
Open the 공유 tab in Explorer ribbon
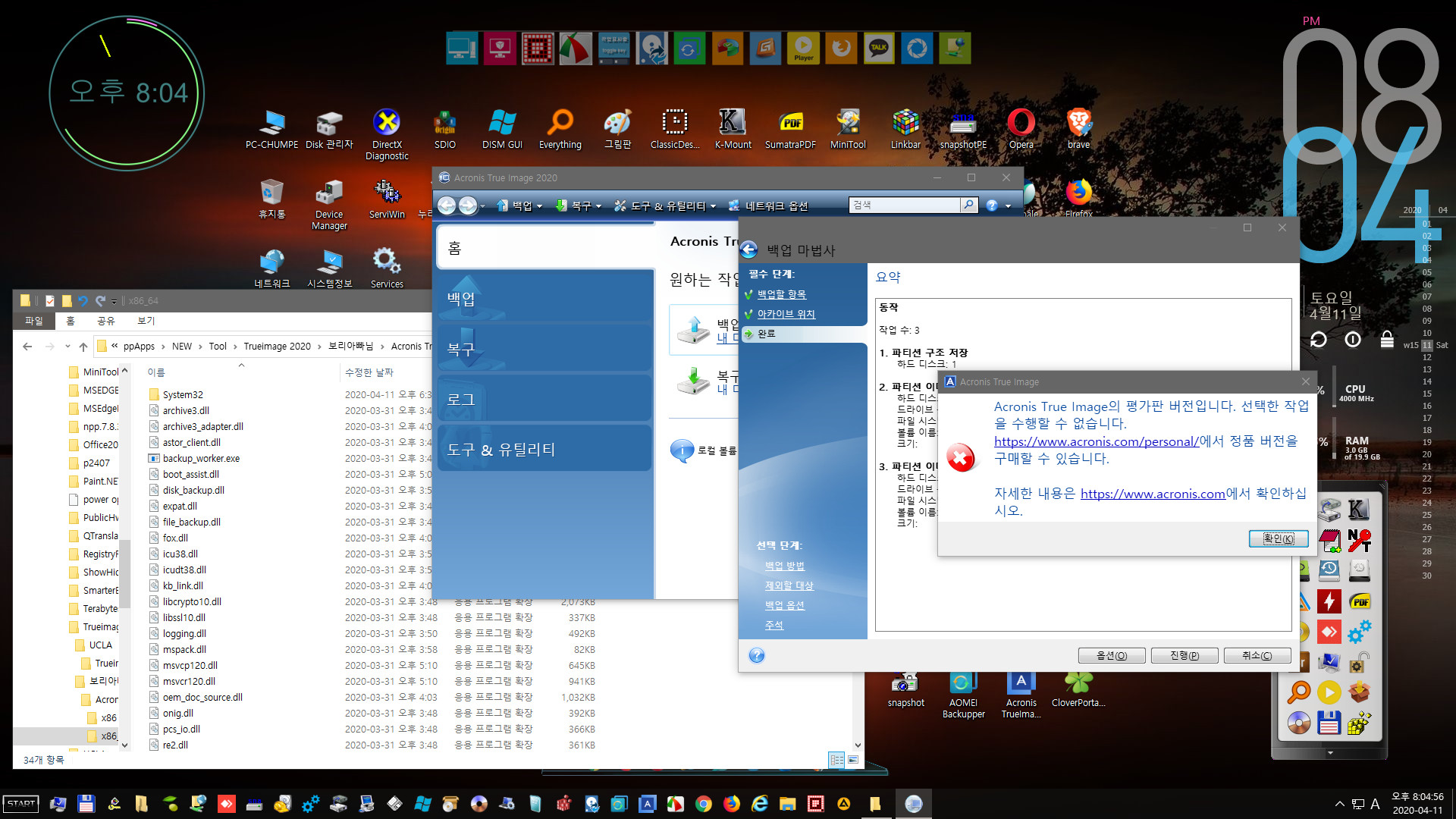(105, 321)
